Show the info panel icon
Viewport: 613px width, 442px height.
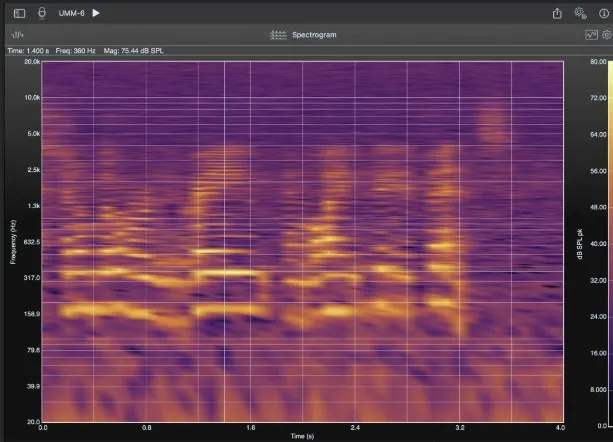tap(604, 13)
